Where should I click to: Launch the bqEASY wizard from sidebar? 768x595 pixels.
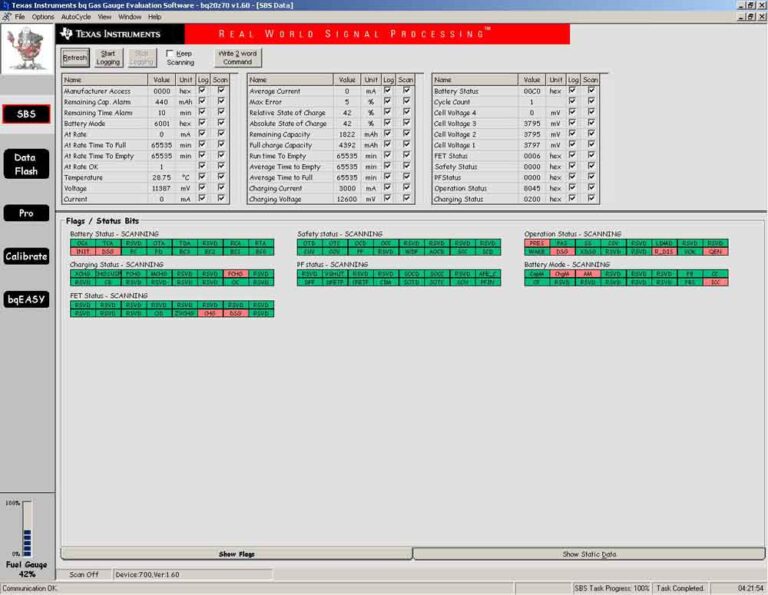pyautogui.click(x=25, y=299)
